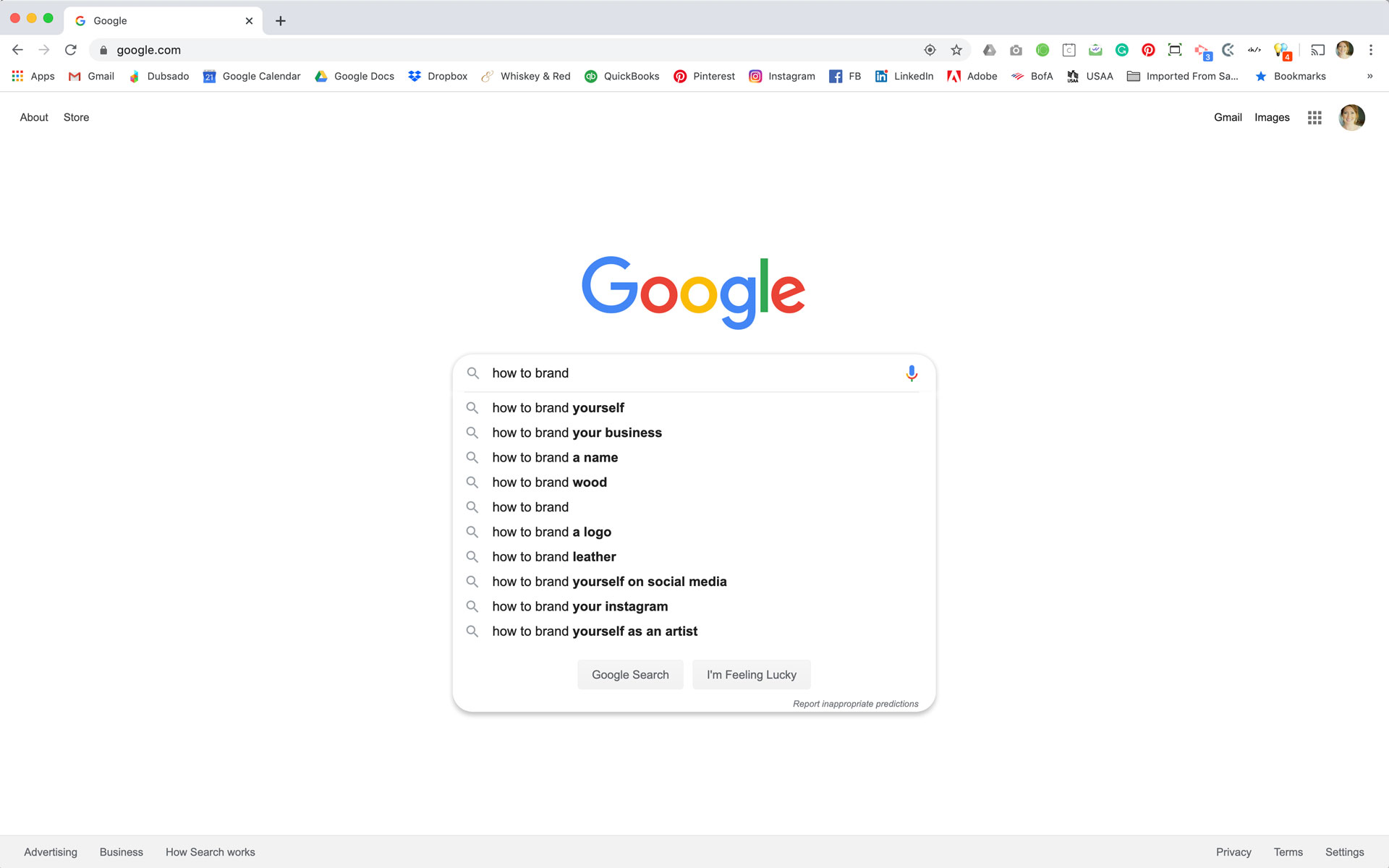The width and height of the screenshot is (1389, 868).
Task: Expand Bookmarks bar overflow chevron
Action: tap(1370, 76)
